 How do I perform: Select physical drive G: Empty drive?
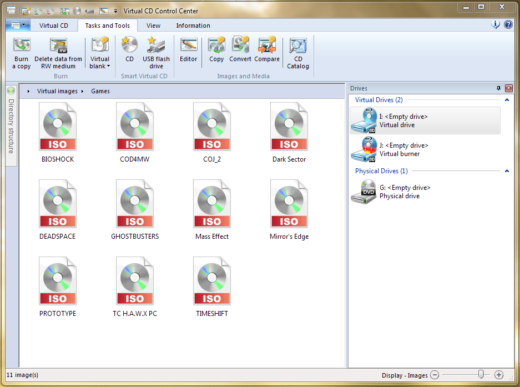425,192
